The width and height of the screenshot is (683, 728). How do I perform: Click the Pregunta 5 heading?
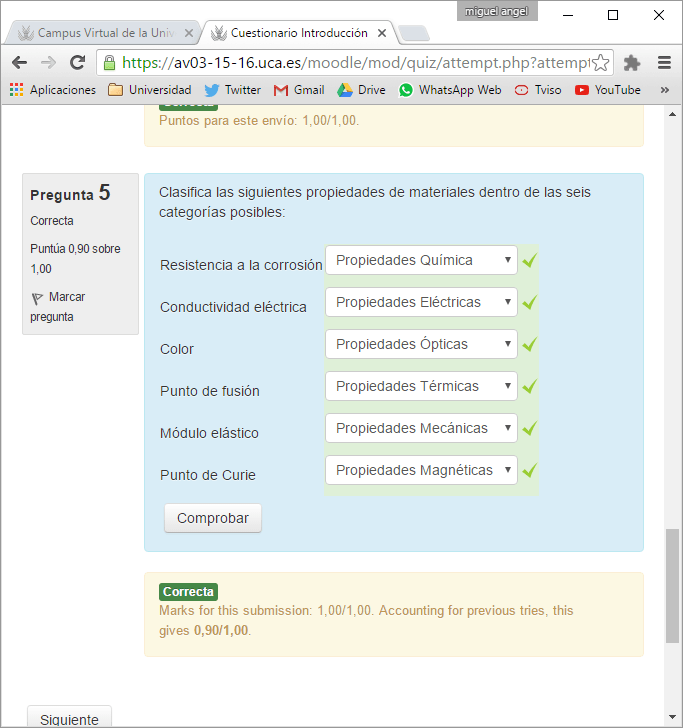click(70, 193)
